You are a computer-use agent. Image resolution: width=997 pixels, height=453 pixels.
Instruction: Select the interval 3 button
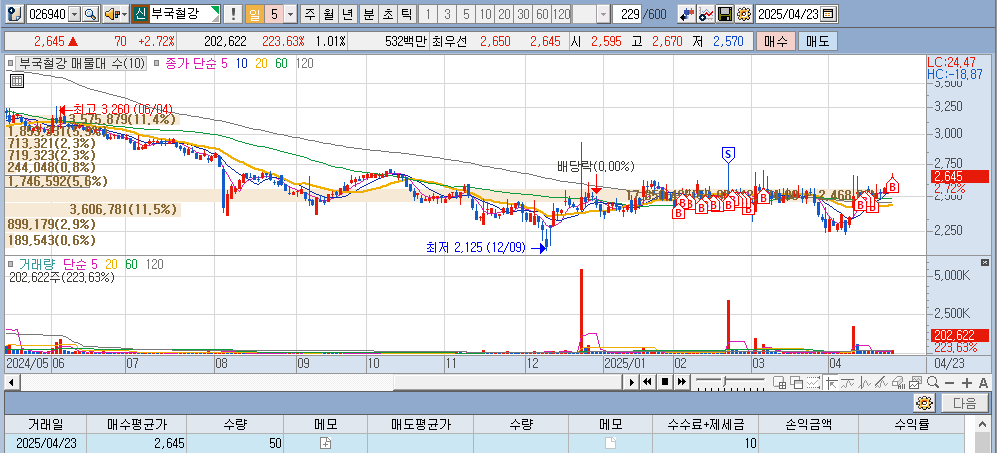(448, 14)
